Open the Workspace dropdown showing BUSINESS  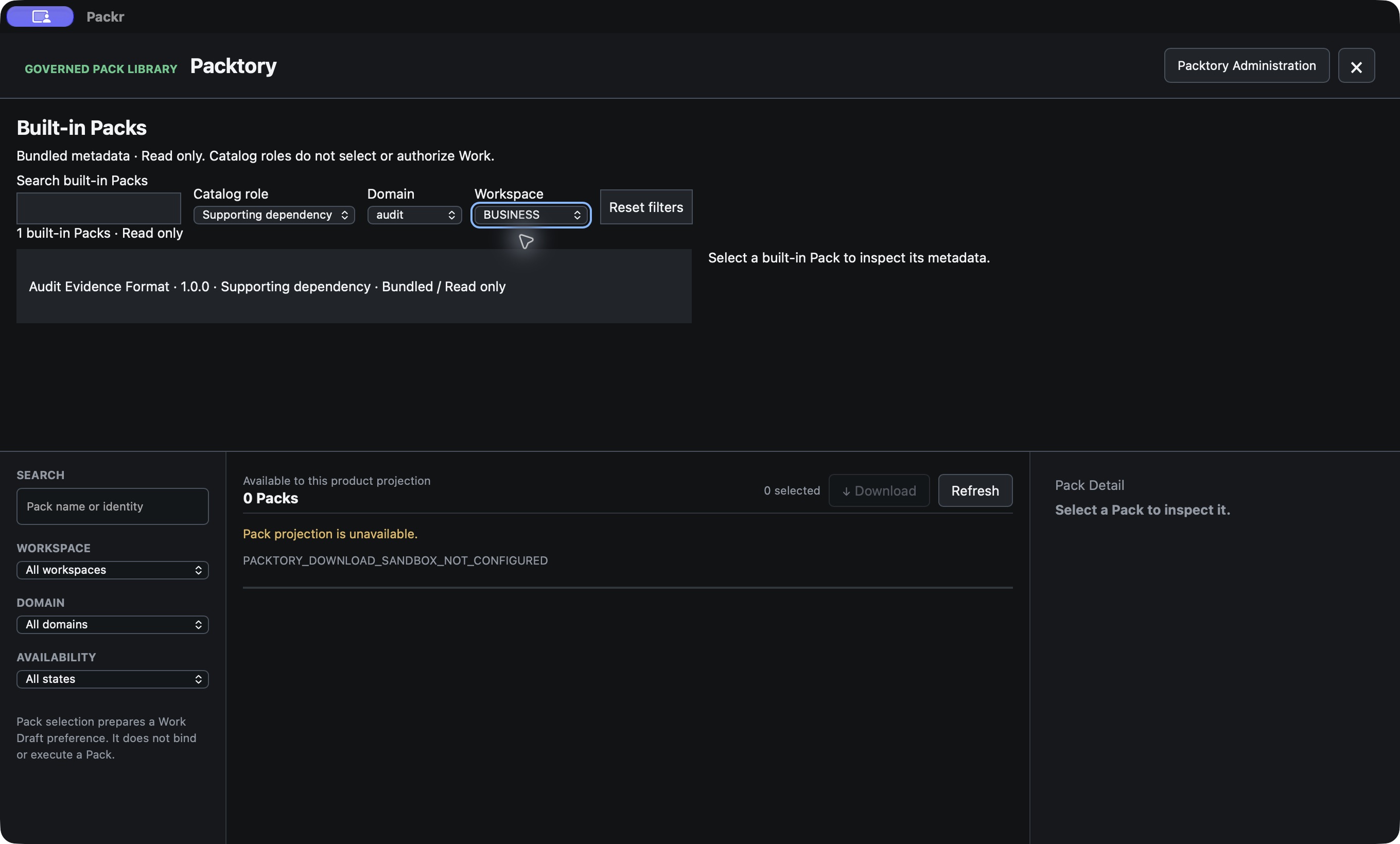[x=531, y=215]
